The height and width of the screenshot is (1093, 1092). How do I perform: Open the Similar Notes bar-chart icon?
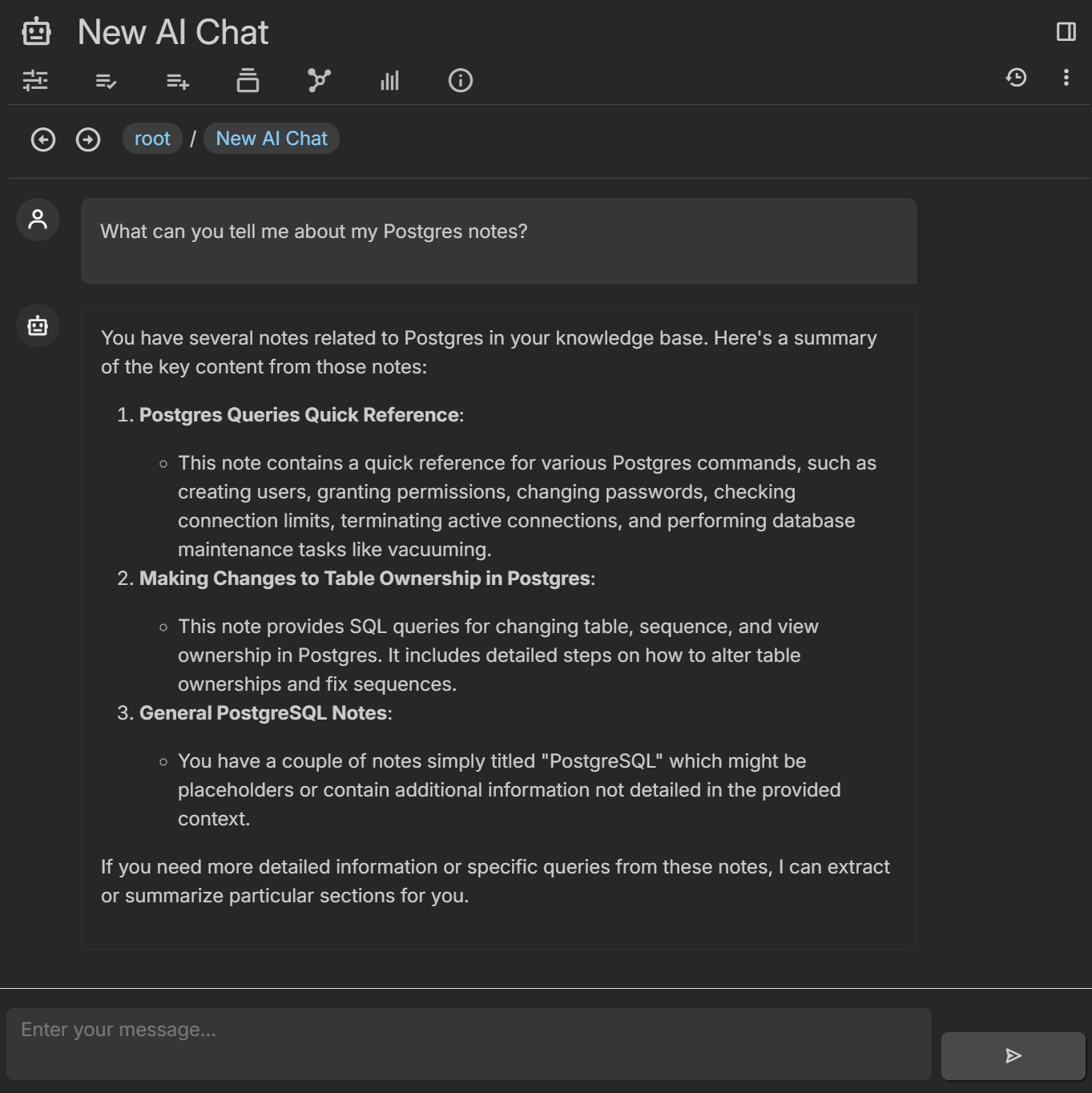(x=389, y=80)
